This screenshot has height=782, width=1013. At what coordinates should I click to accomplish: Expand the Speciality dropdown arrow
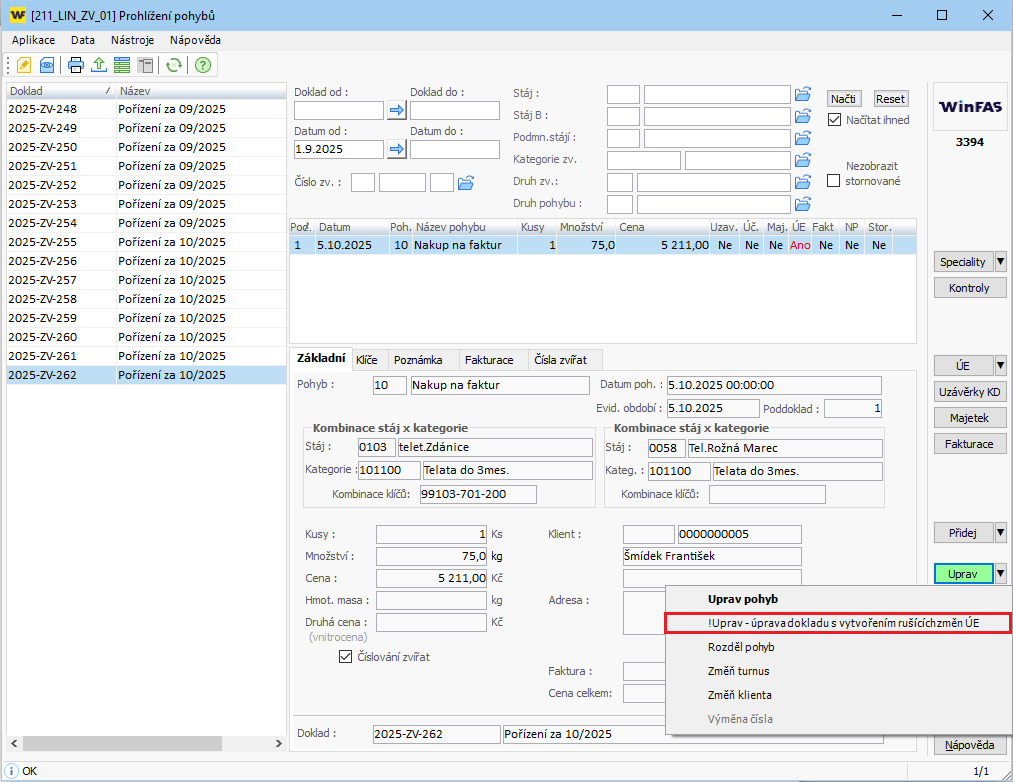pos(1000,262)
